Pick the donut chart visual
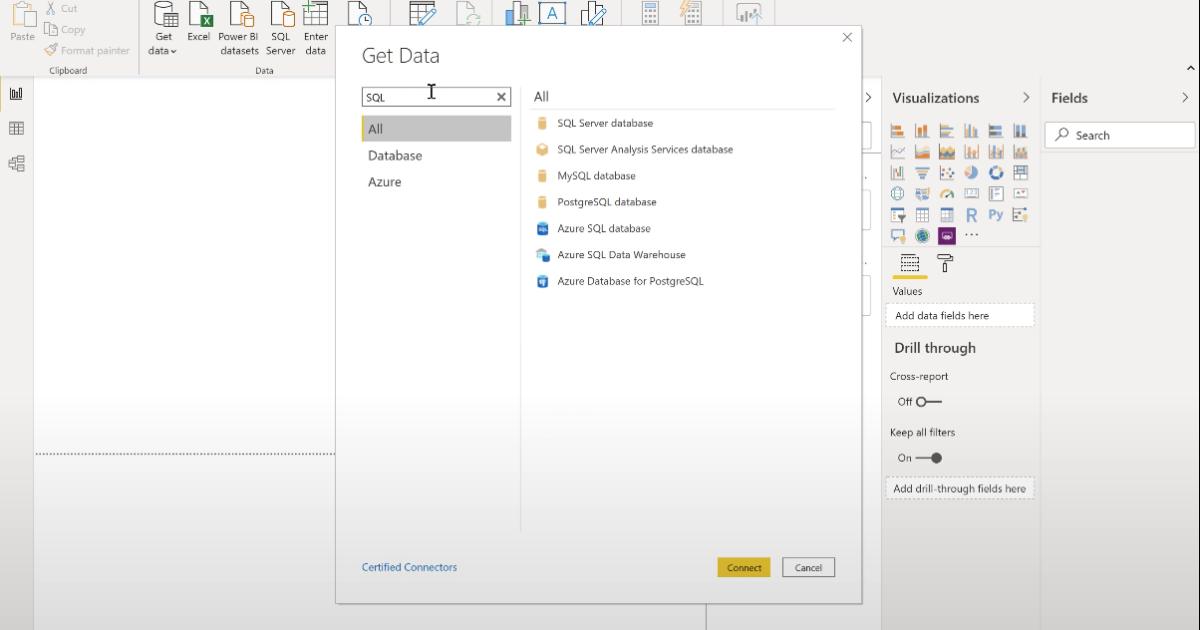Viewport: 1200px width, 630px height. pyautogui.click(x=996, y=173)
